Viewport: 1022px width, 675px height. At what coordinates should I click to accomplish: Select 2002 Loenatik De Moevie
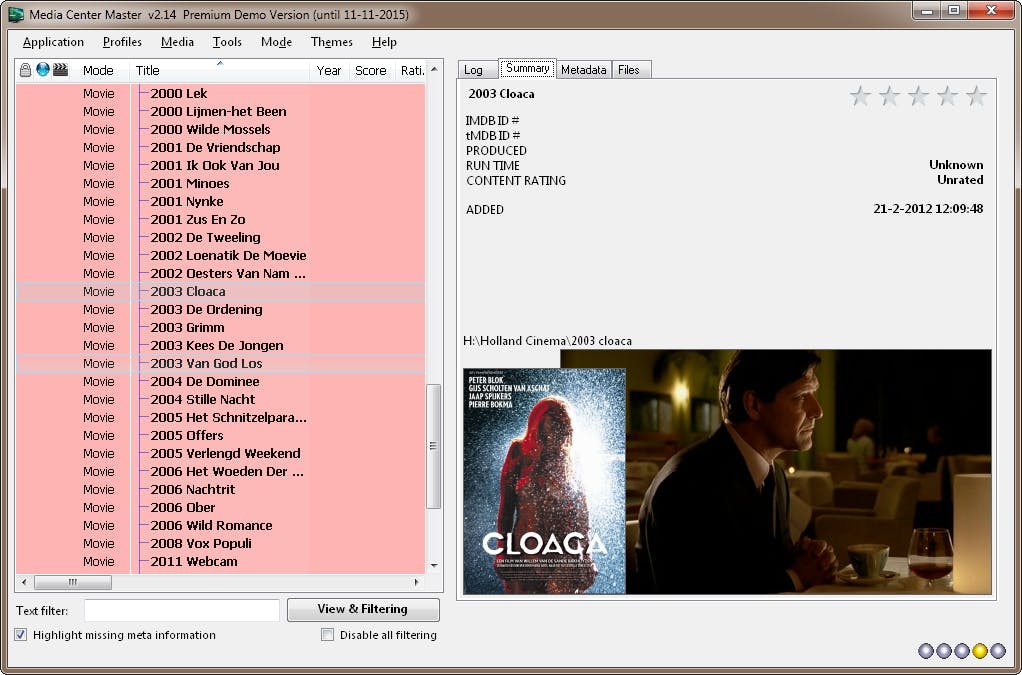tap(220, 255)
